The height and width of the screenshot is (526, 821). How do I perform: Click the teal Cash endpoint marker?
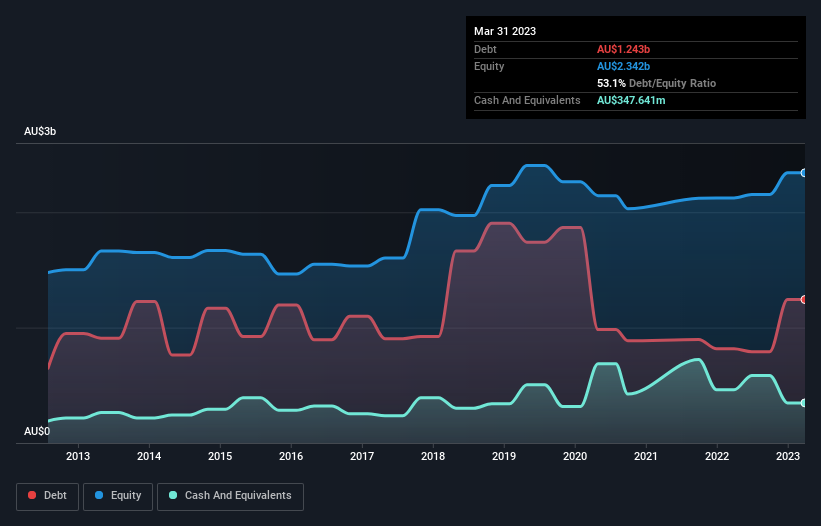[x=804, y=403]
